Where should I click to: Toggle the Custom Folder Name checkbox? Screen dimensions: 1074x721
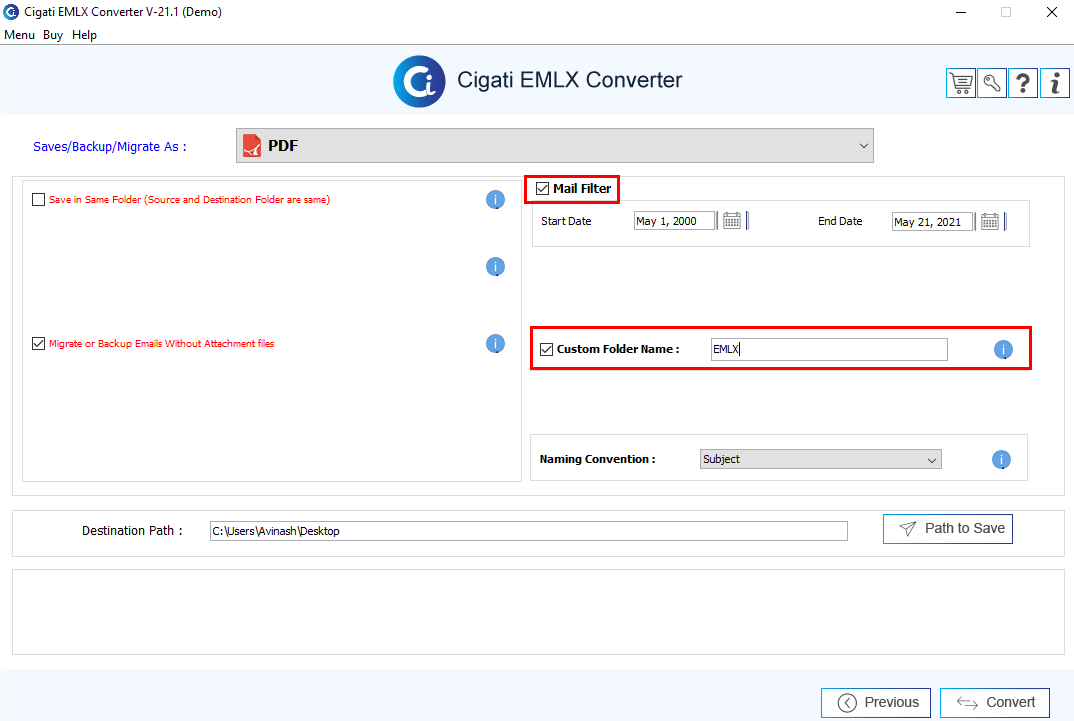tap(547, 349)
